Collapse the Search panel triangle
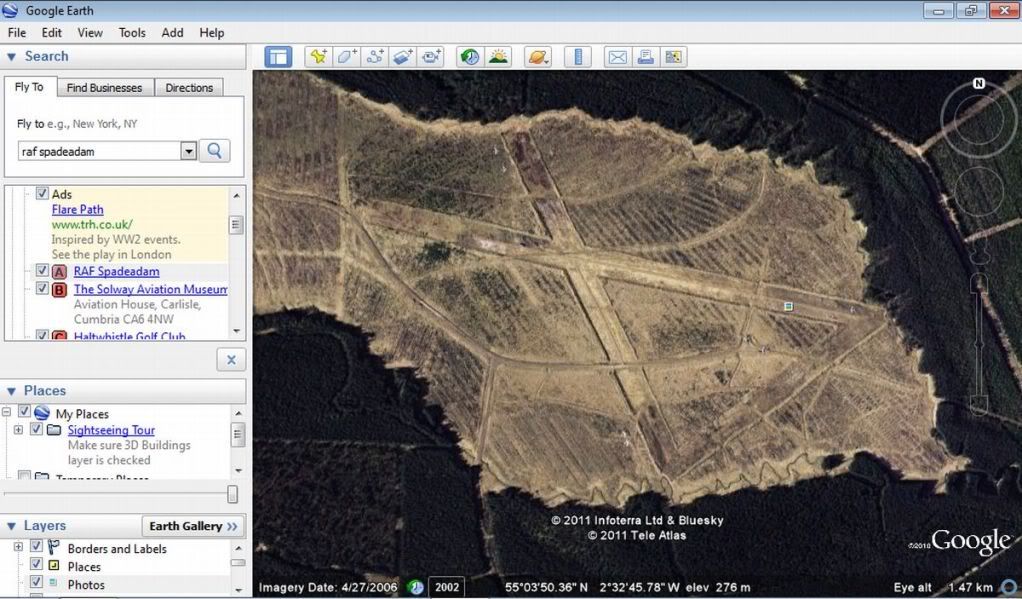 click(11, 57)
